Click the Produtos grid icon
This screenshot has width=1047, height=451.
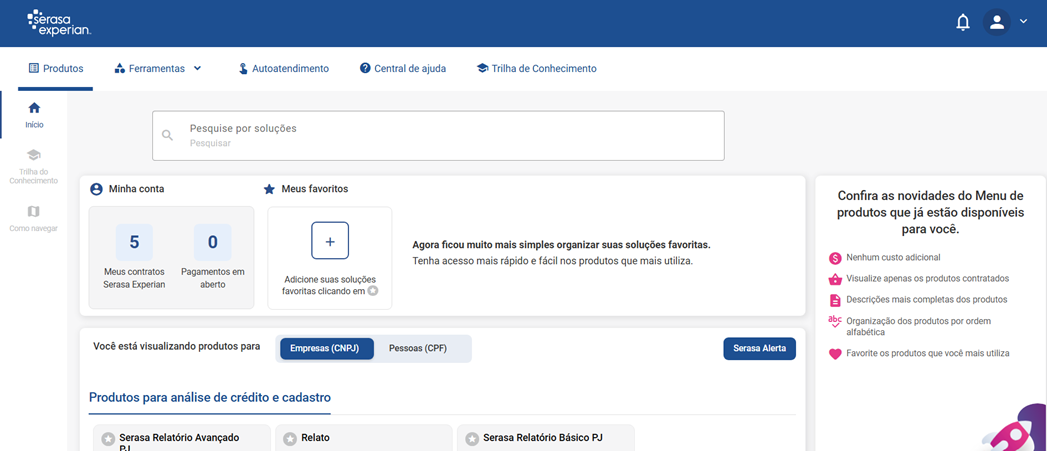[34, 68]
